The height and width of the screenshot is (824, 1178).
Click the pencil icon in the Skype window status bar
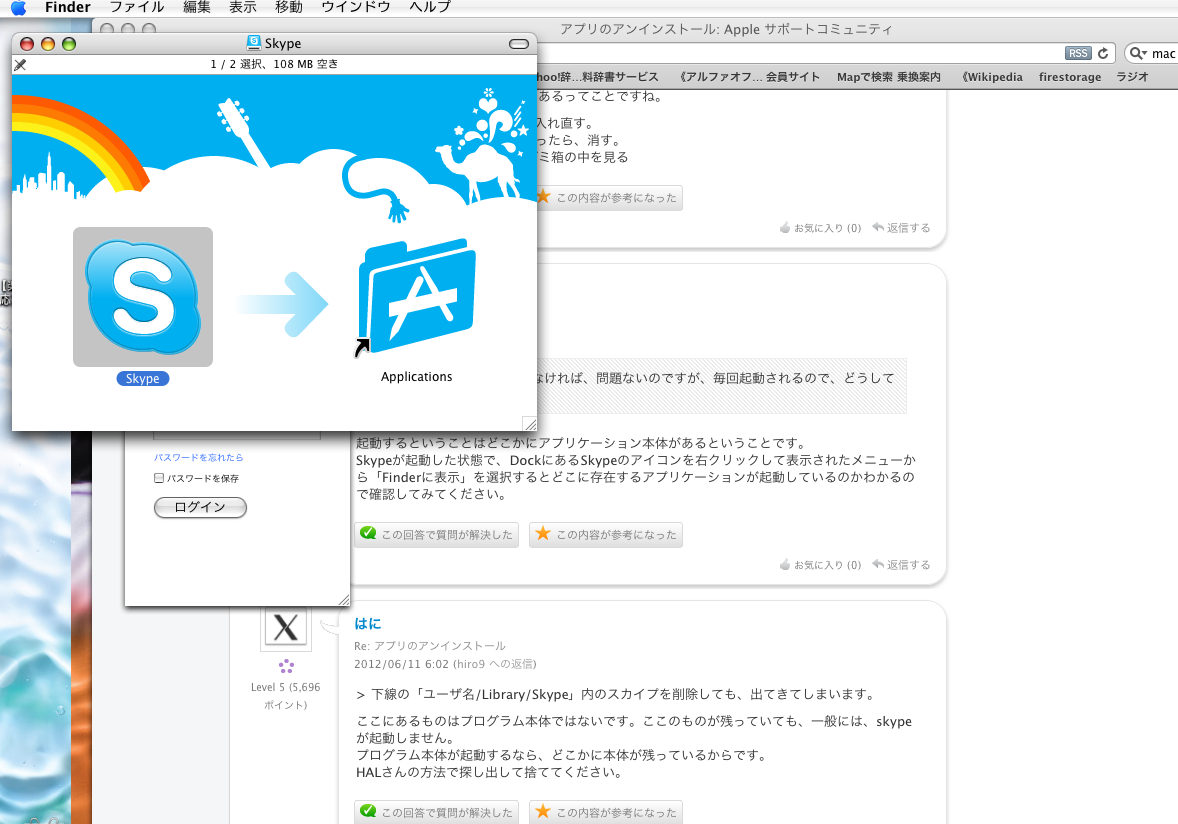(20, 65)
